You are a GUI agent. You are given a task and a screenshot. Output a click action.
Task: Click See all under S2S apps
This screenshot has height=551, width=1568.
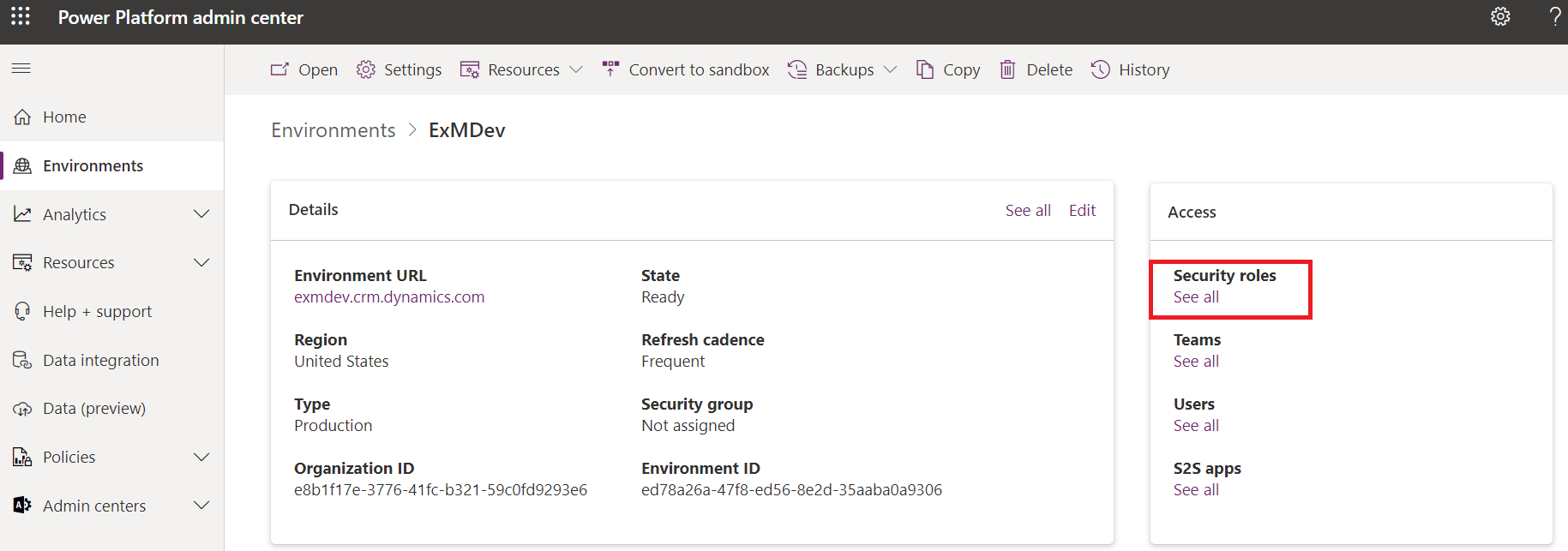click(x=1196, y=490)
